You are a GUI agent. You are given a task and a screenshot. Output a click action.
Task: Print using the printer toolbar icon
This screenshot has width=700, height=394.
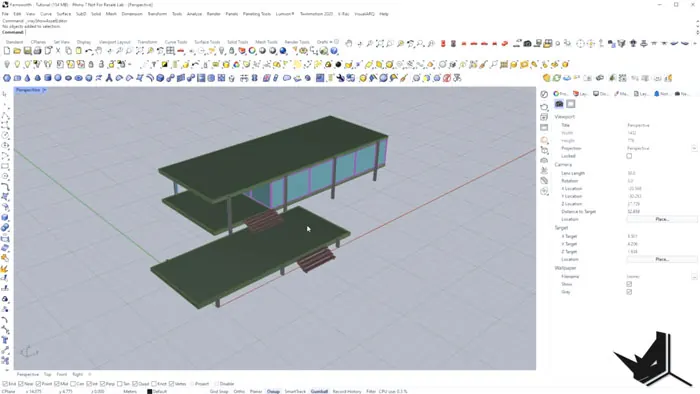38,51
